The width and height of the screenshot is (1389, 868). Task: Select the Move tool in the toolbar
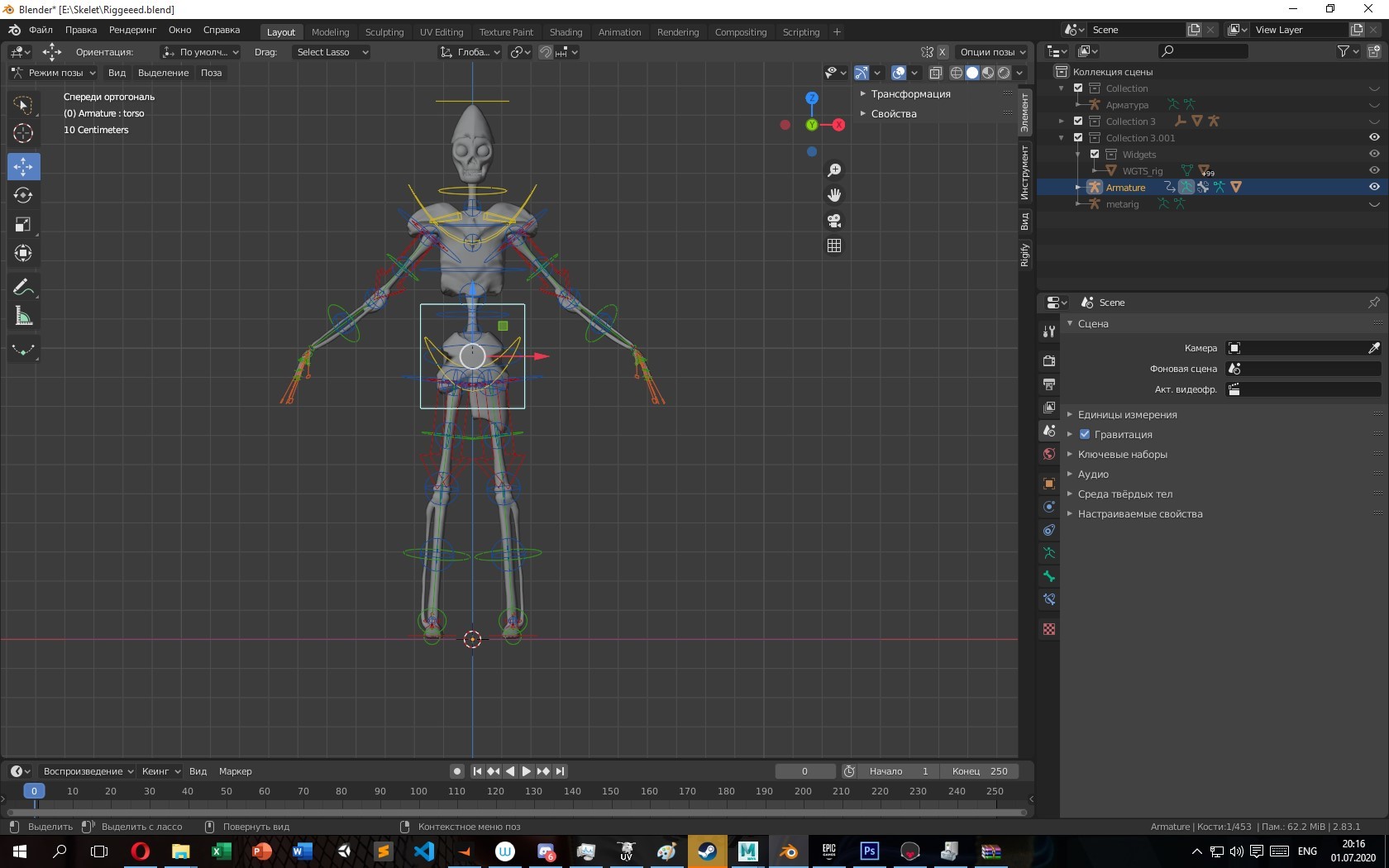pos(23,167)
